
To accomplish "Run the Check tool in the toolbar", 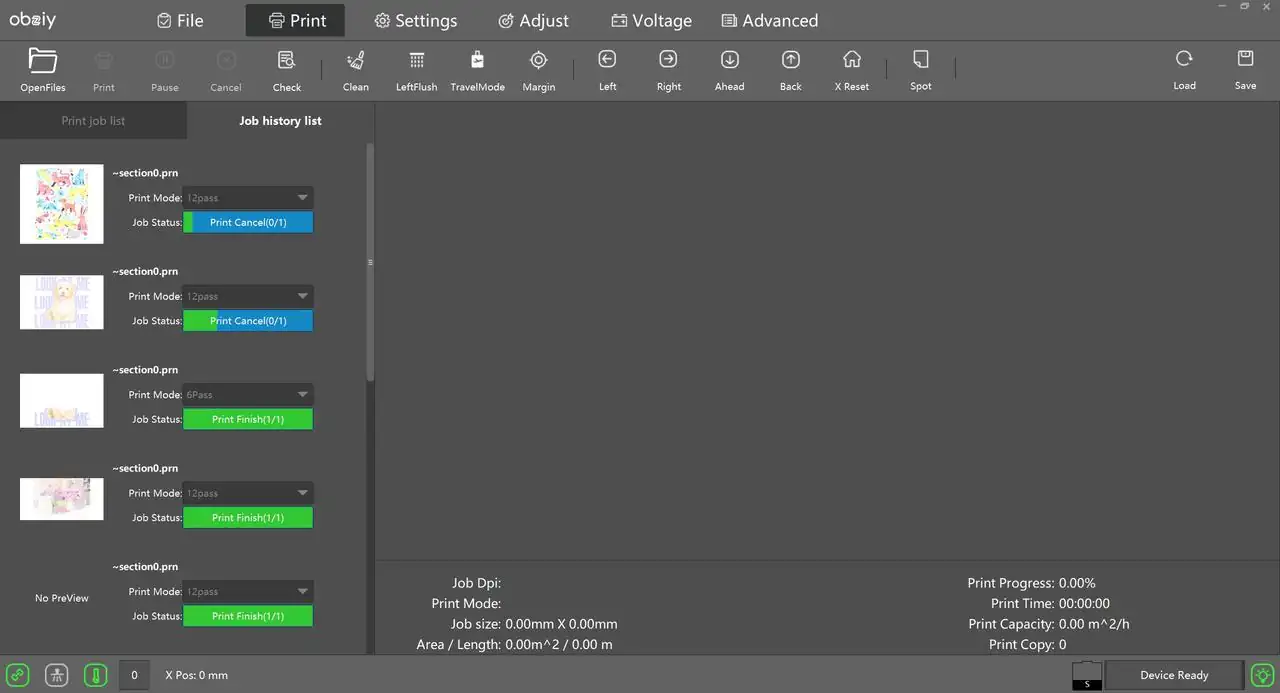I will 287,69.
